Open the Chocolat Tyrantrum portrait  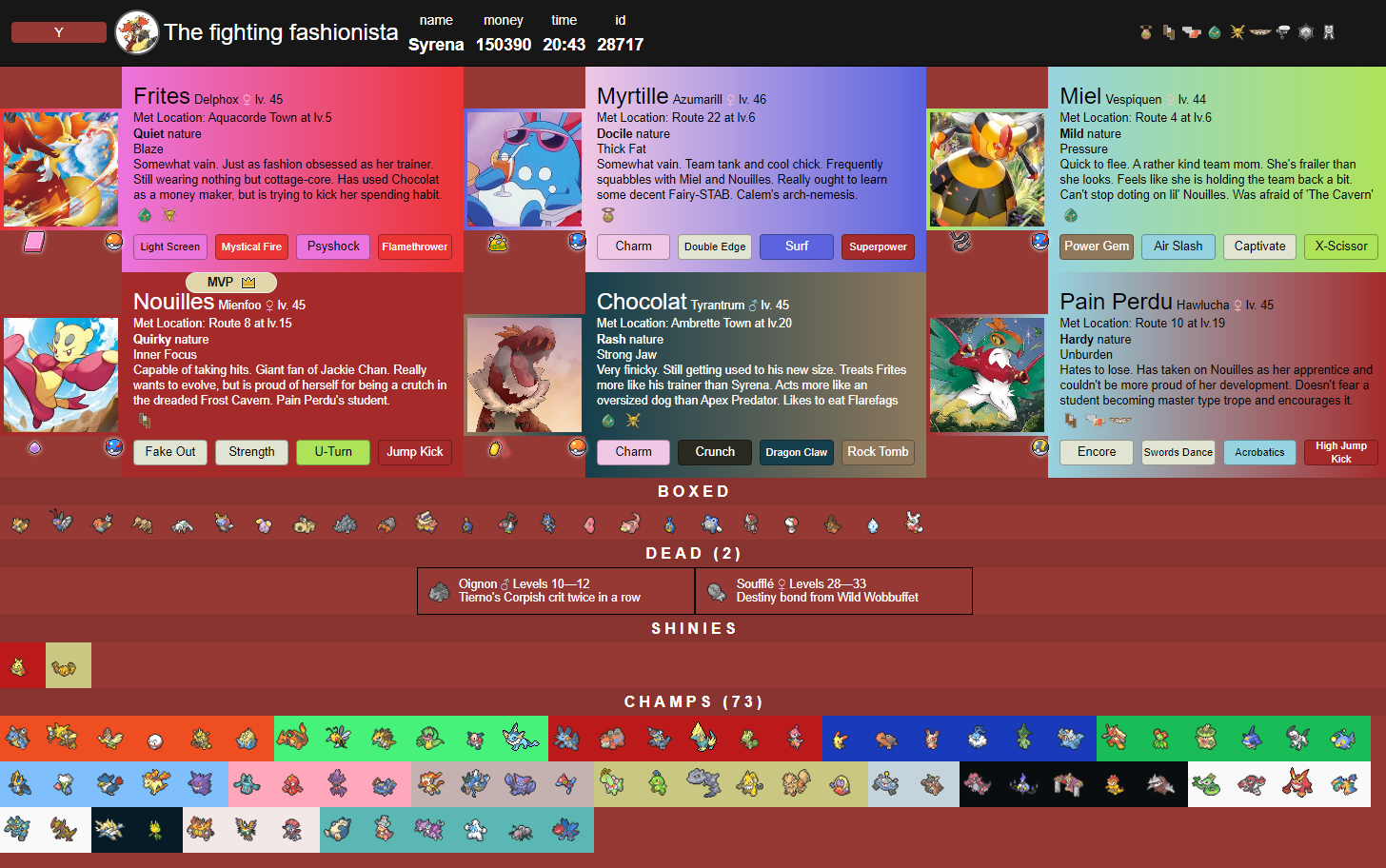point(524,375)
